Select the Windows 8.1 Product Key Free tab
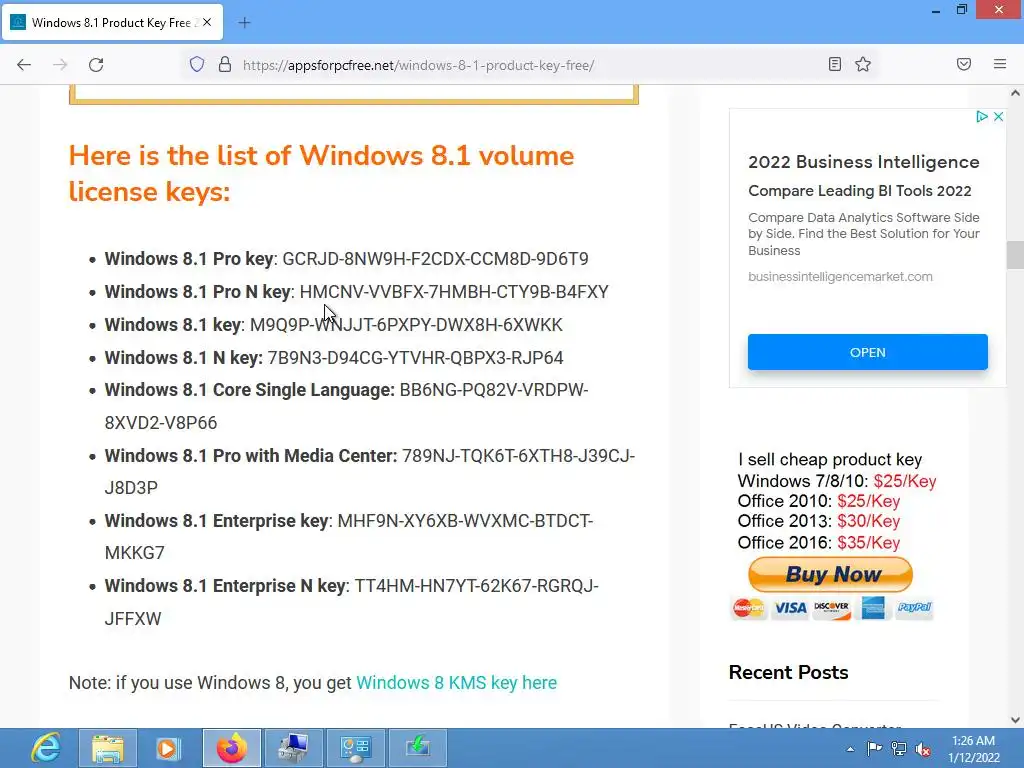 (x=112, y=23)
